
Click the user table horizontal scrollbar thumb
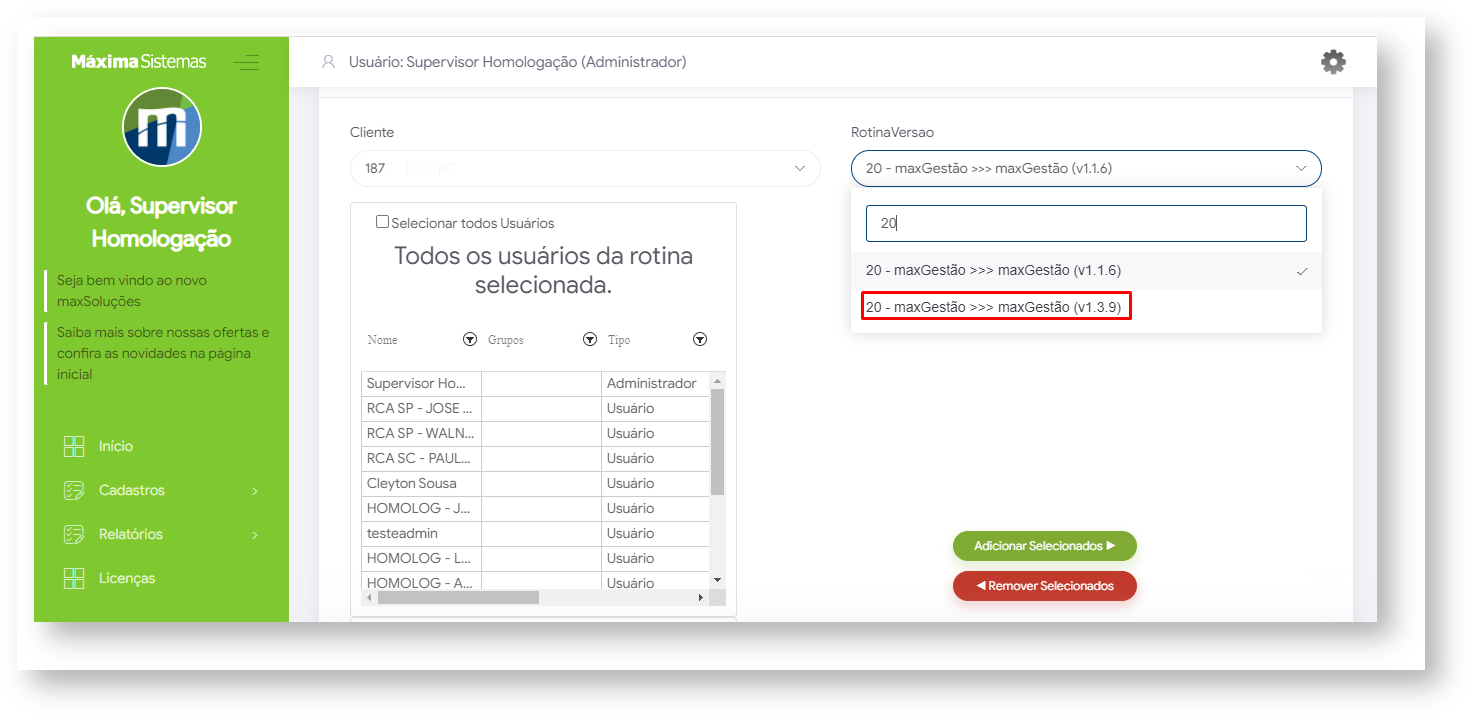(x=458, y=597)
